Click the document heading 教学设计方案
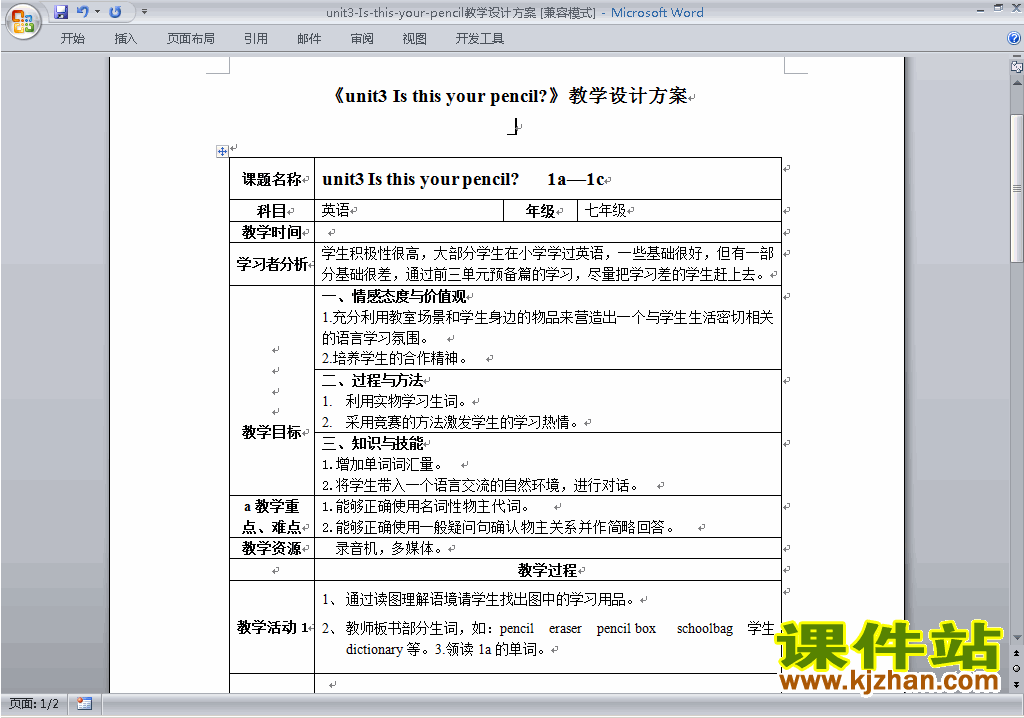1024x718 pixels. 627,96
